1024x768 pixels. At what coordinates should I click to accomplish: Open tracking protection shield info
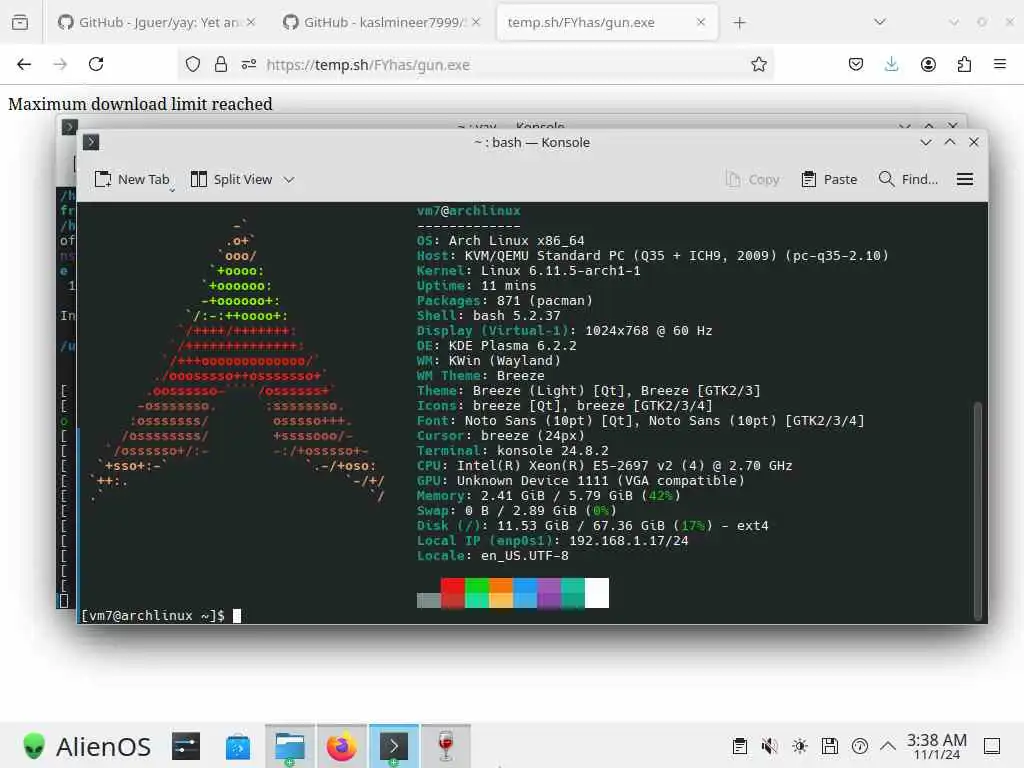193,64
